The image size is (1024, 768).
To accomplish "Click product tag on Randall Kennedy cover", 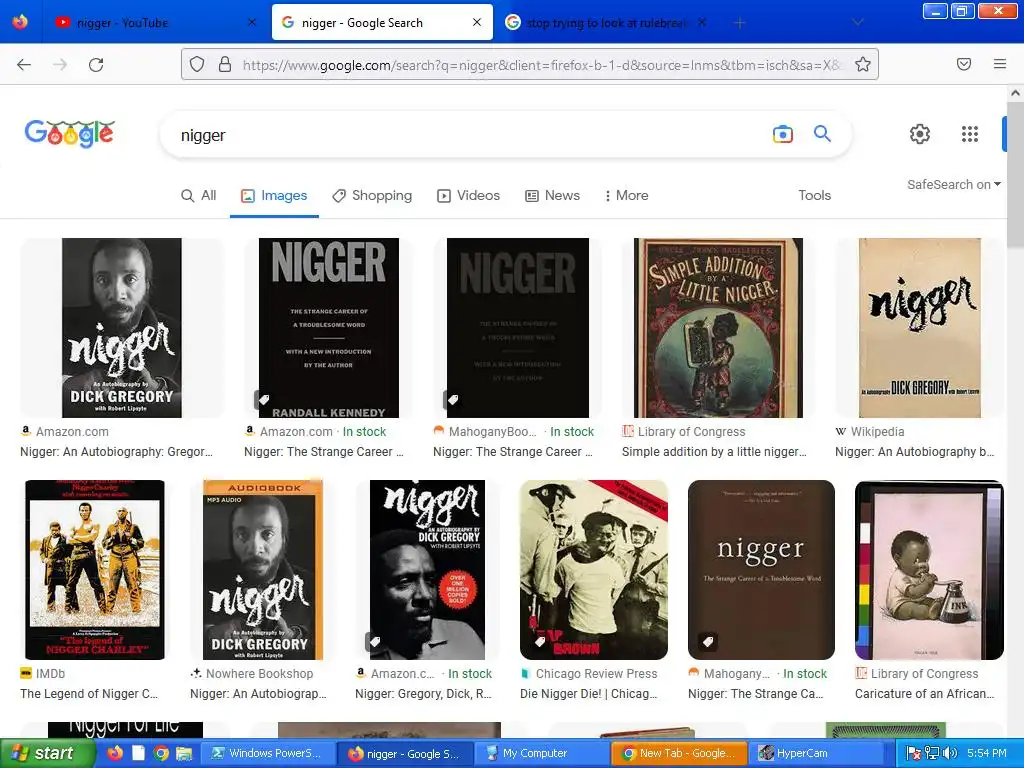I will (263, 399).
